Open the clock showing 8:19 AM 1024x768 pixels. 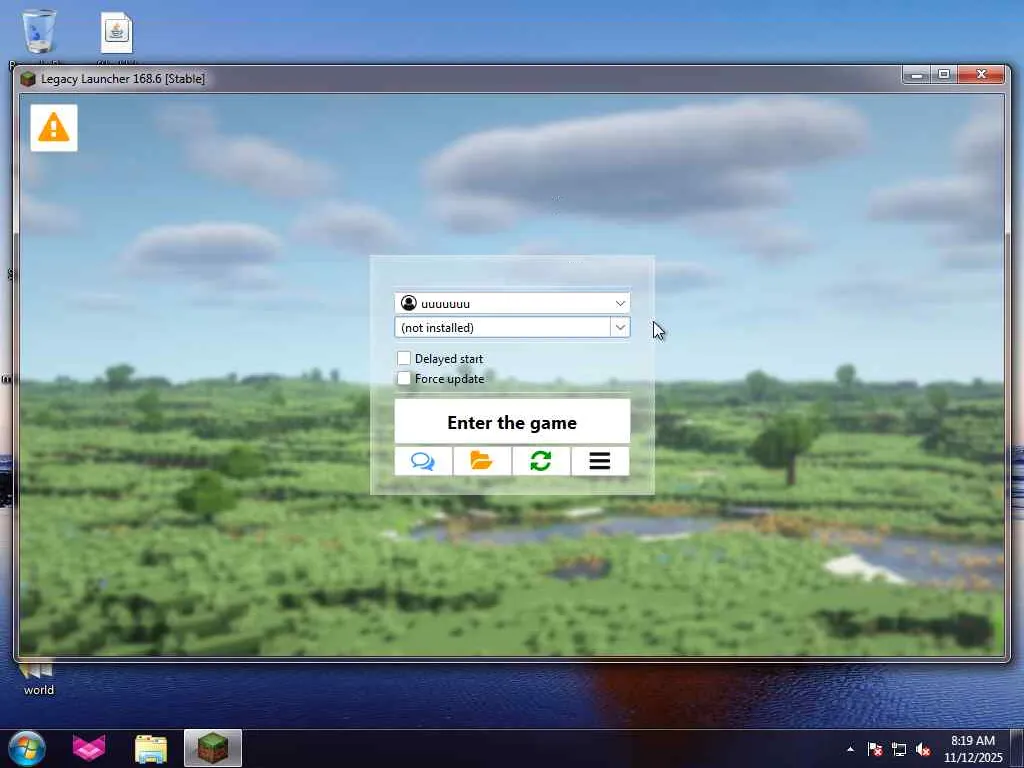972,749
